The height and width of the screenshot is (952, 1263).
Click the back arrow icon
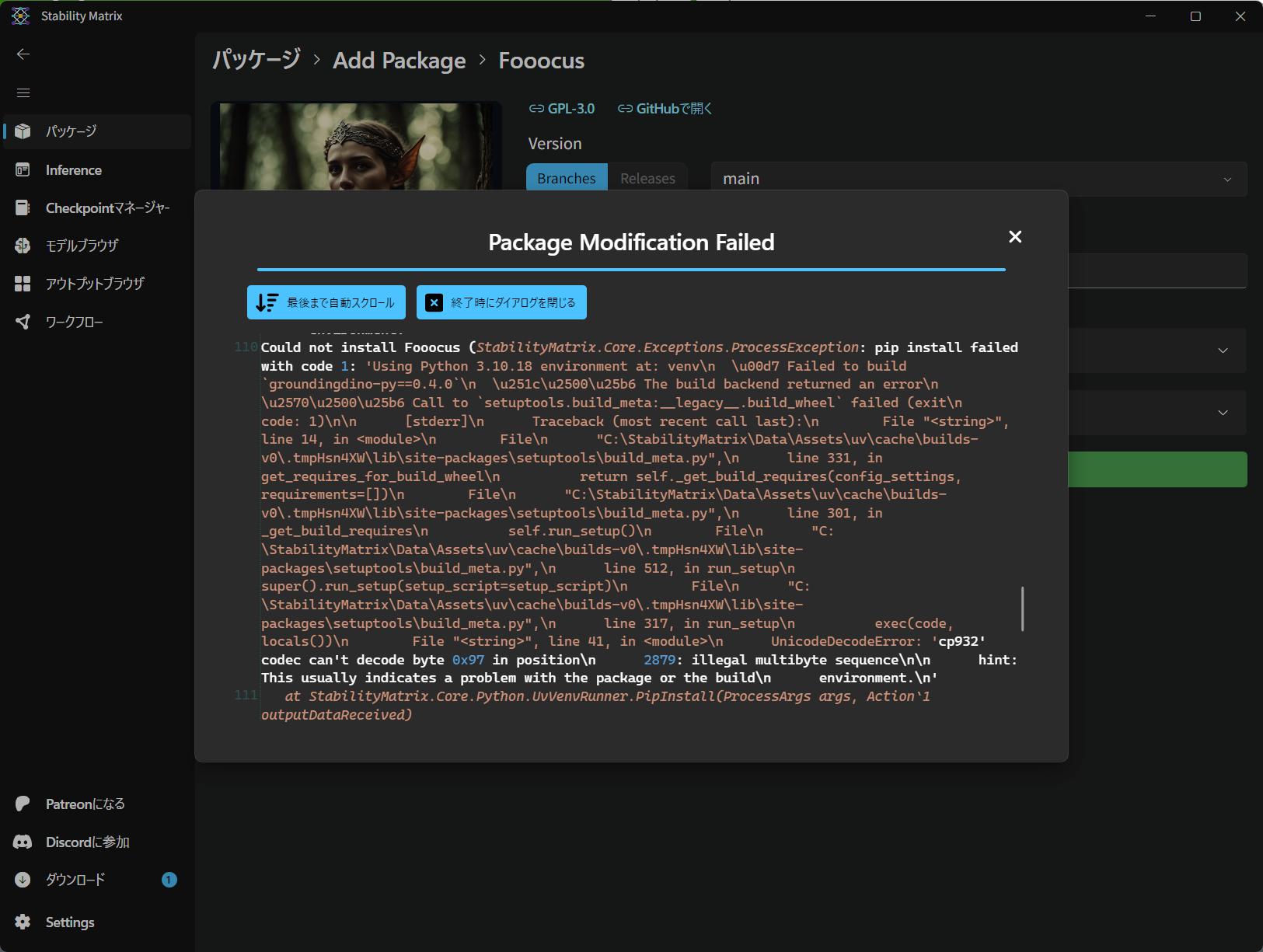(23, 54)
